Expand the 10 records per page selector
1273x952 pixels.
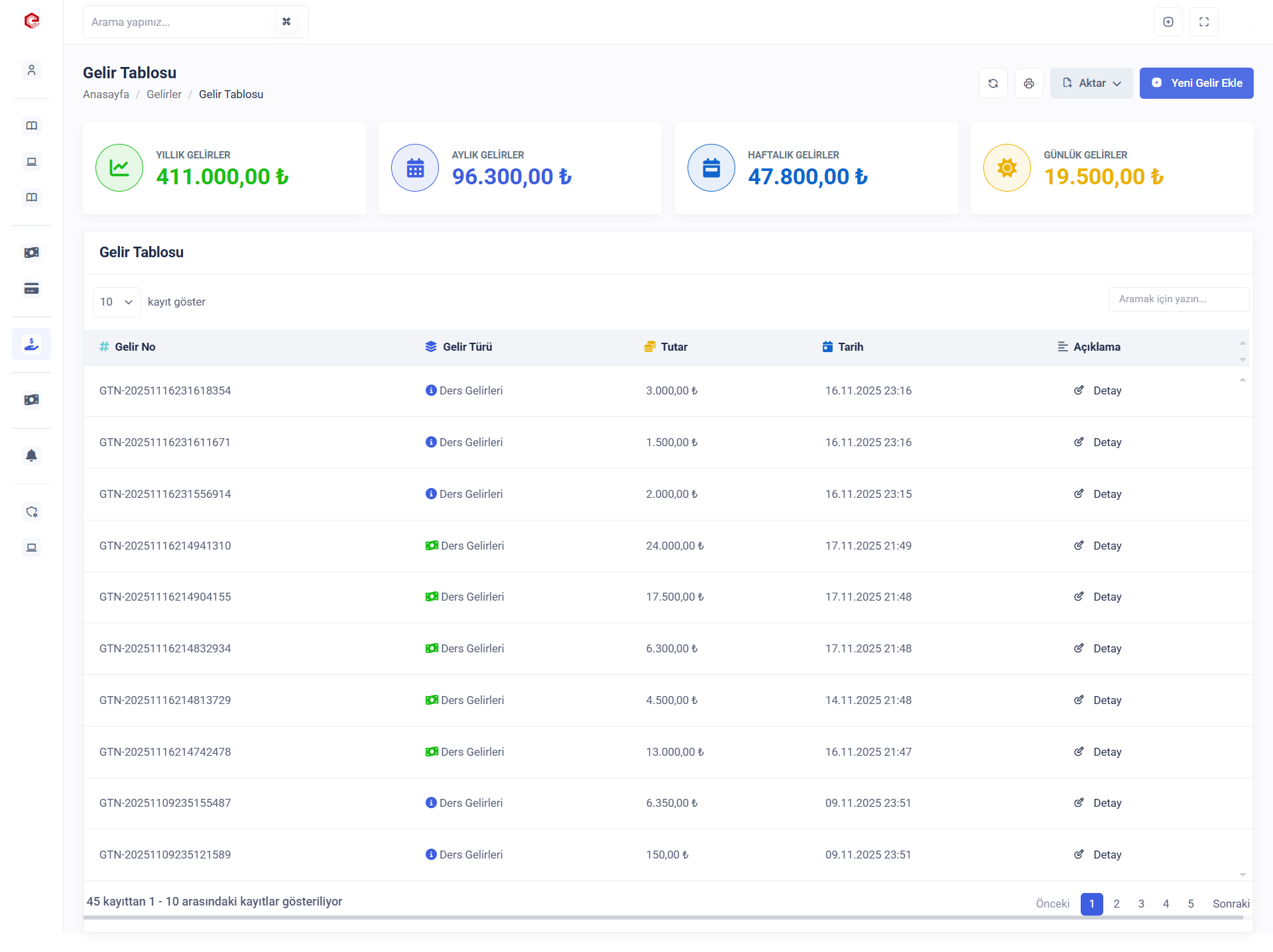(117, 302)
